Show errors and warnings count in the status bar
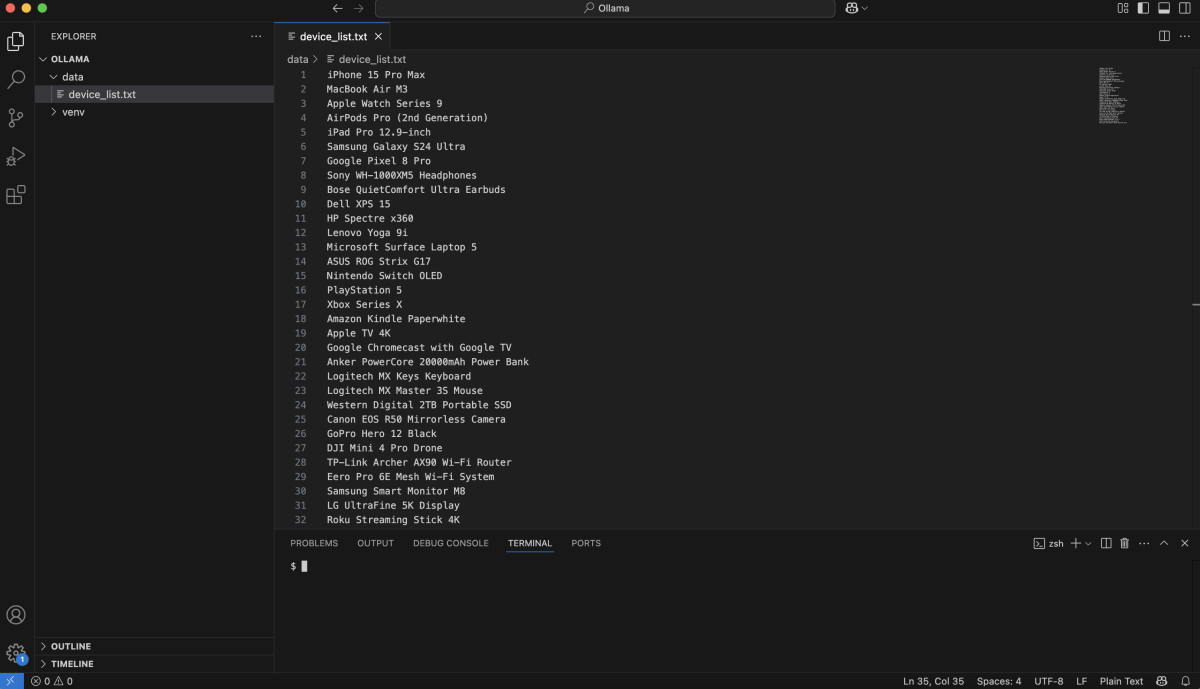 pyautogui.click(x=51, y=681)
